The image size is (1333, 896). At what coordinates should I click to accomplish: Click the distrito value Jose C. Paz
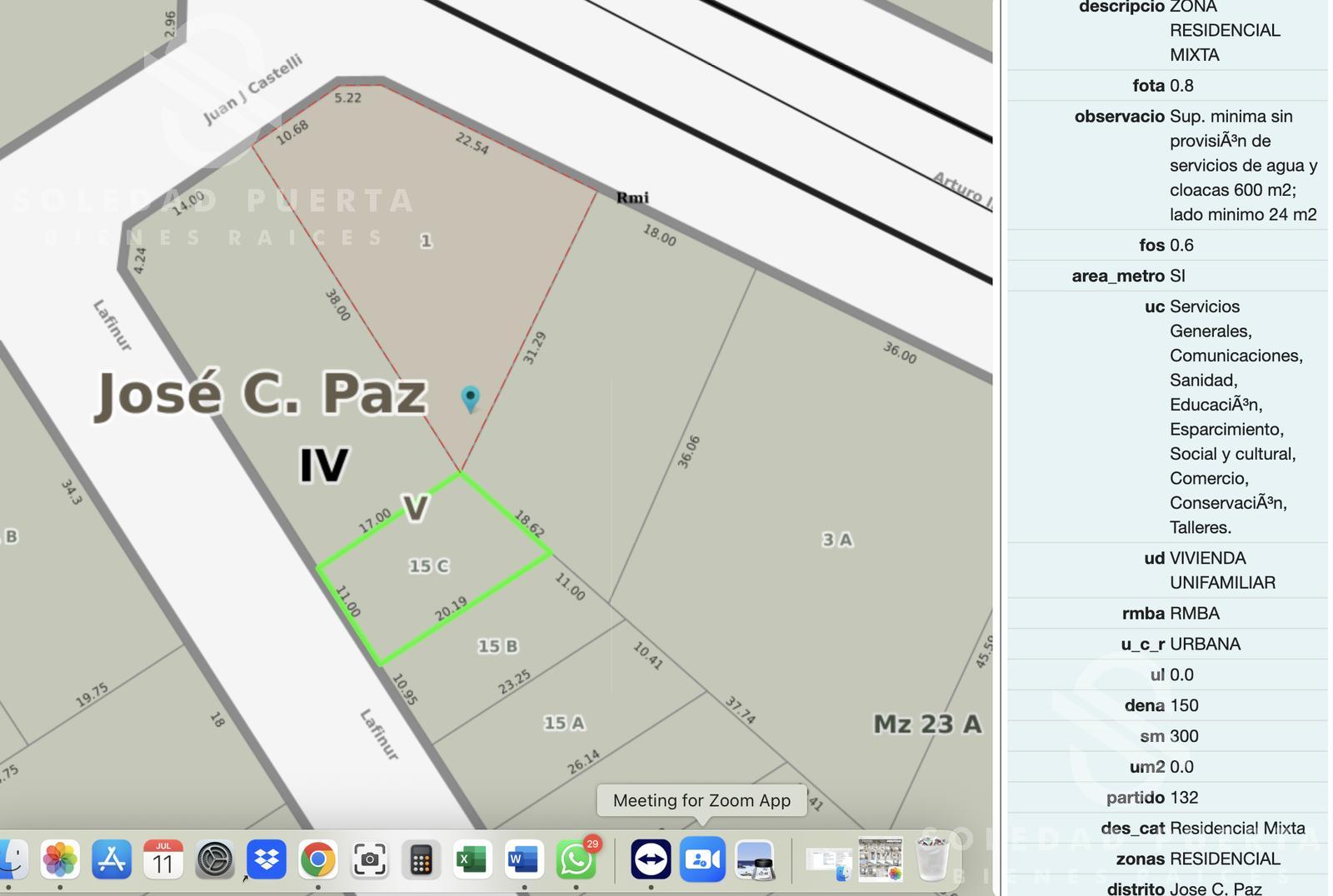click(x=1216, y=889)
